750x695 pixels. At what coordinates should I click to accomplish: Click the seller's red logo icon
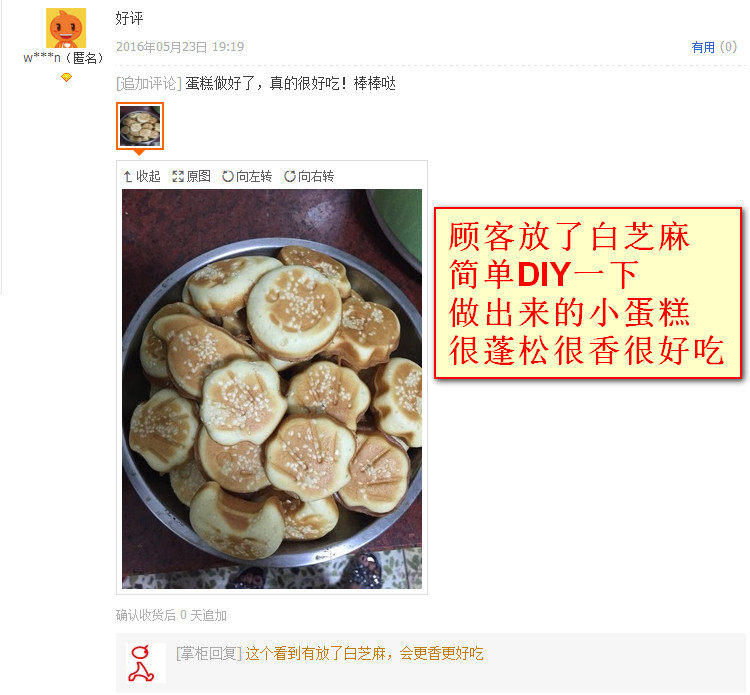pos(142,663)
